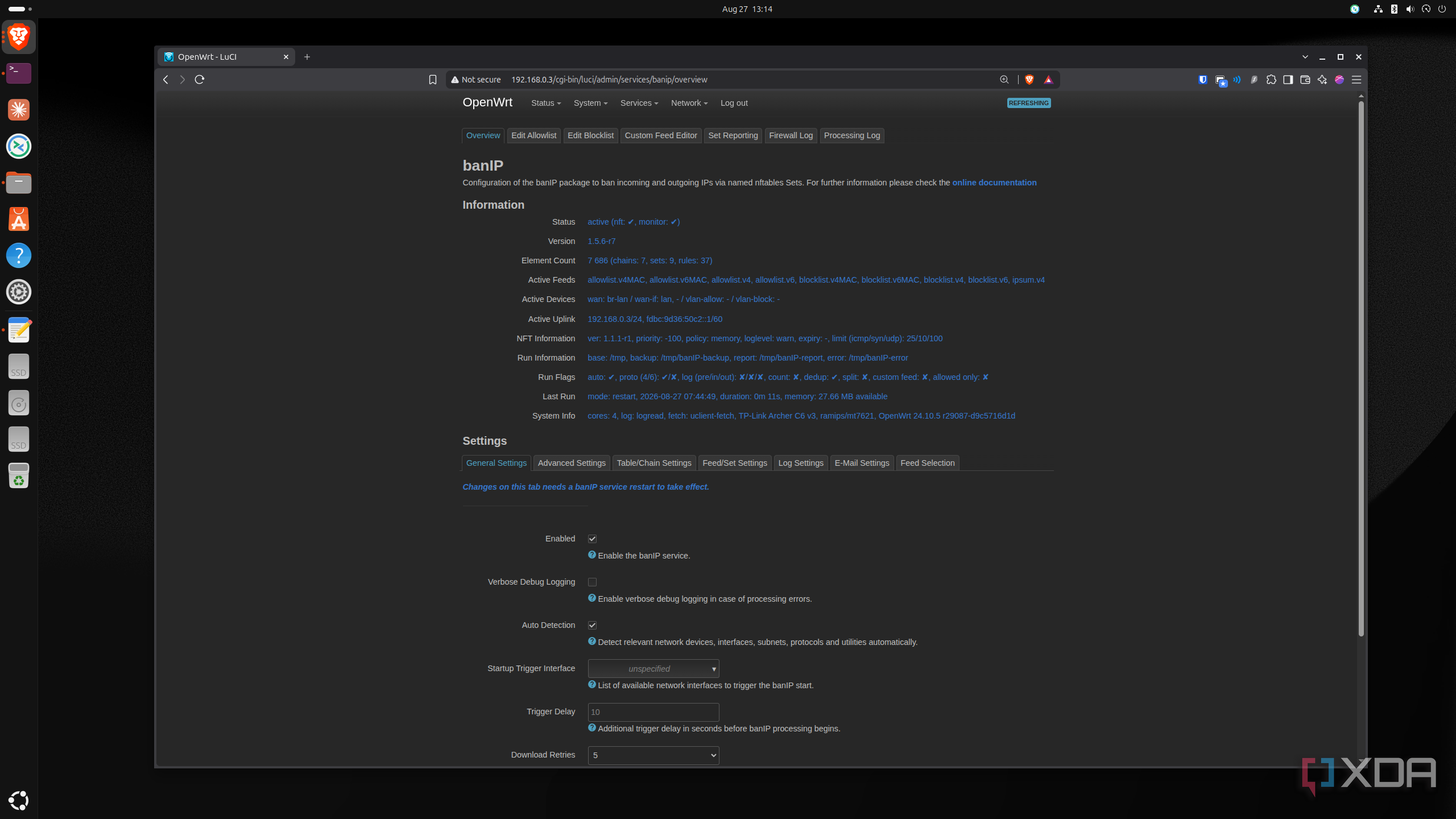Open a new browser tab
The image size is (1456, 819).
tap(307, 57)
